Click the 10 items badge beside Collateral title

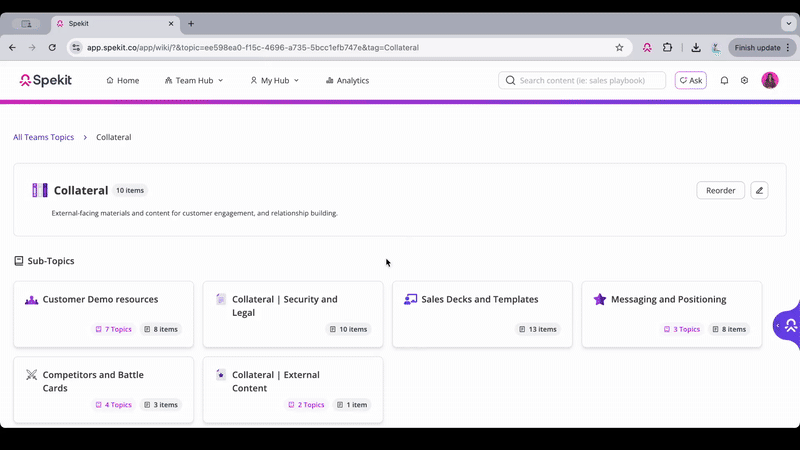coord(130,190)
